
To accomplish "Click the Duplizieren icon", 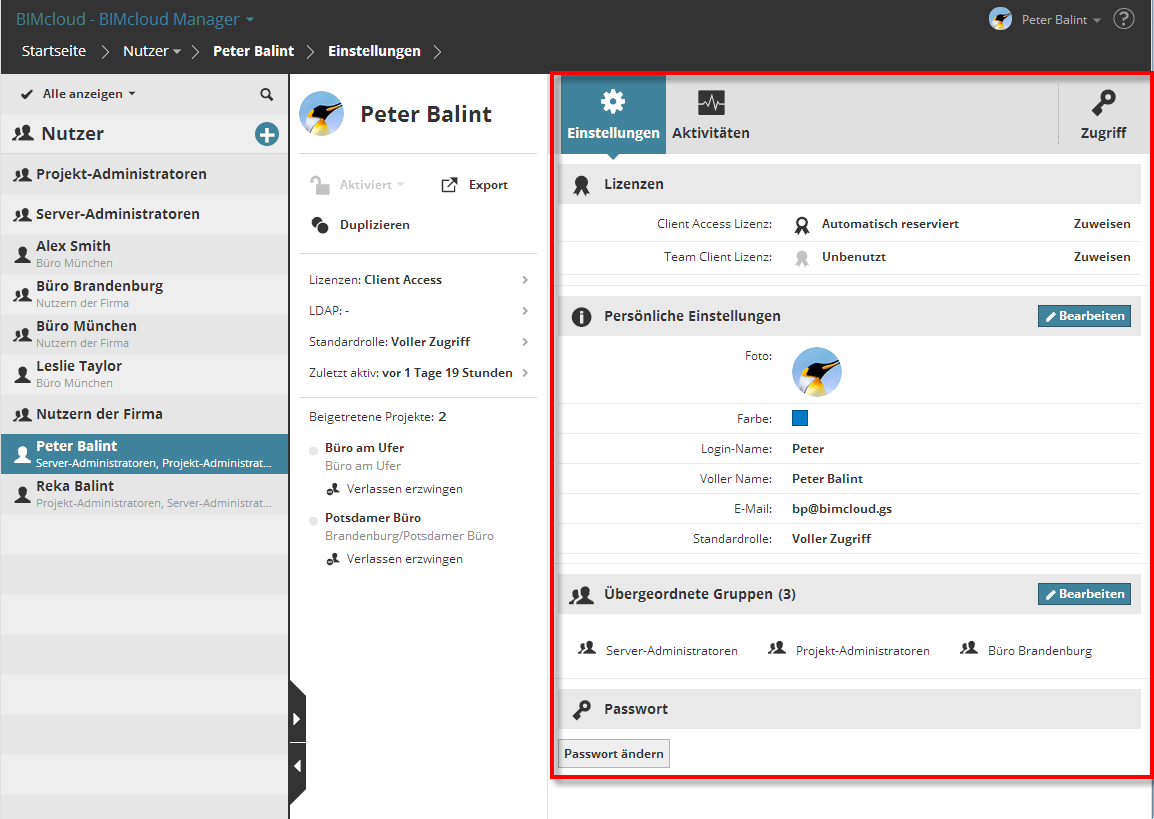I will [320, 224].
